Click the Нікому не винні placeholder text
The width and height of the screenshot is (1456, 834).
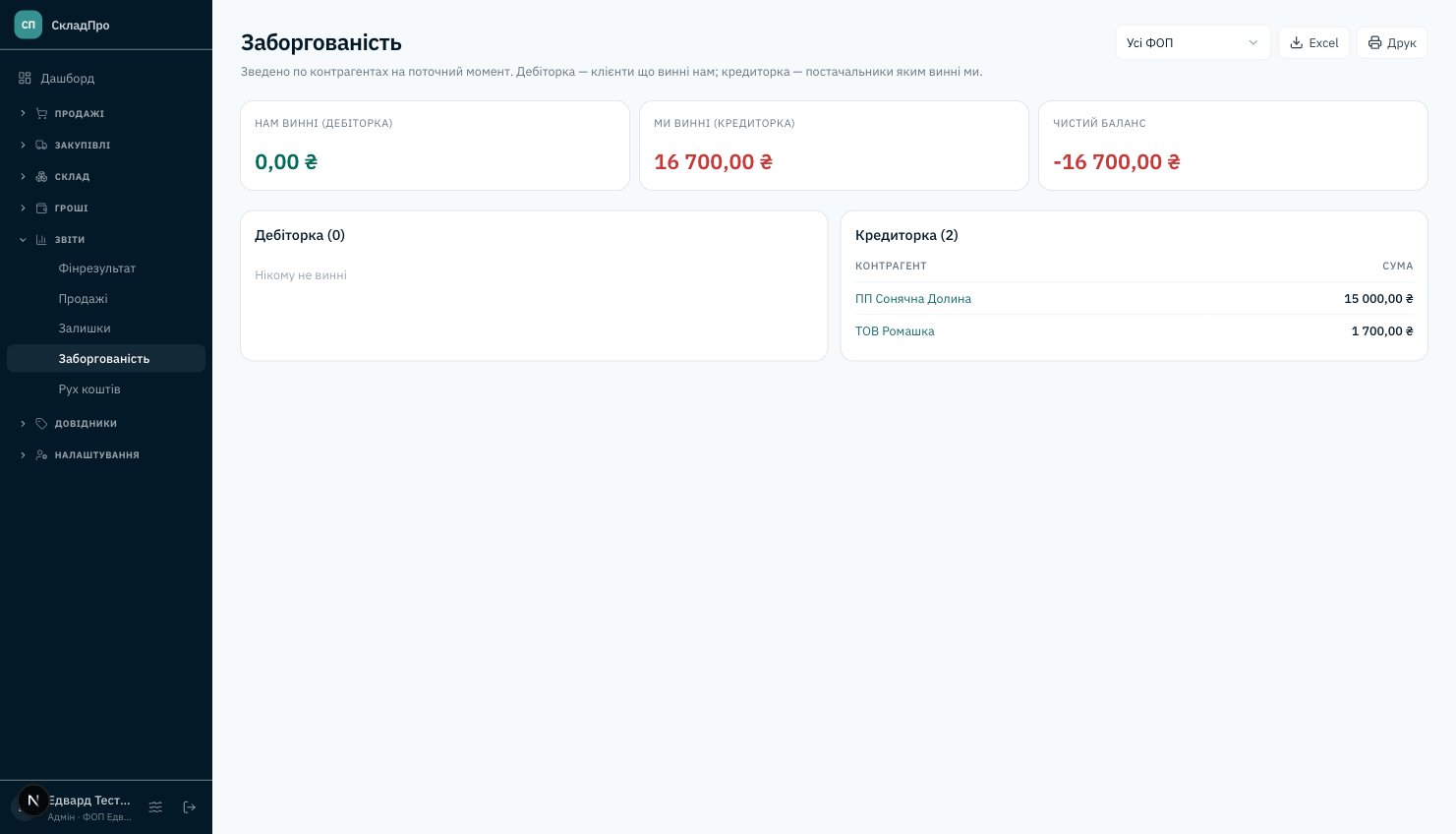pyautogui.click(x=301, y=275)
